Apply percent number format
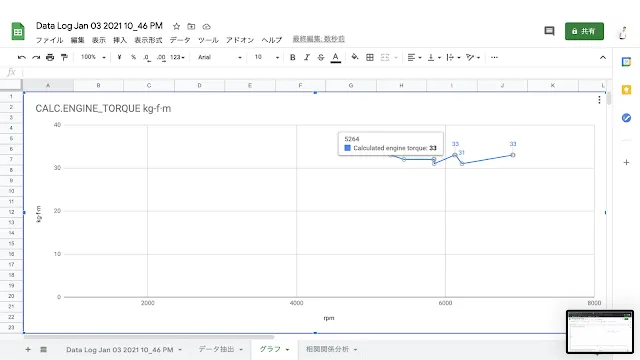The image size is (640, 360). [133, 58]
